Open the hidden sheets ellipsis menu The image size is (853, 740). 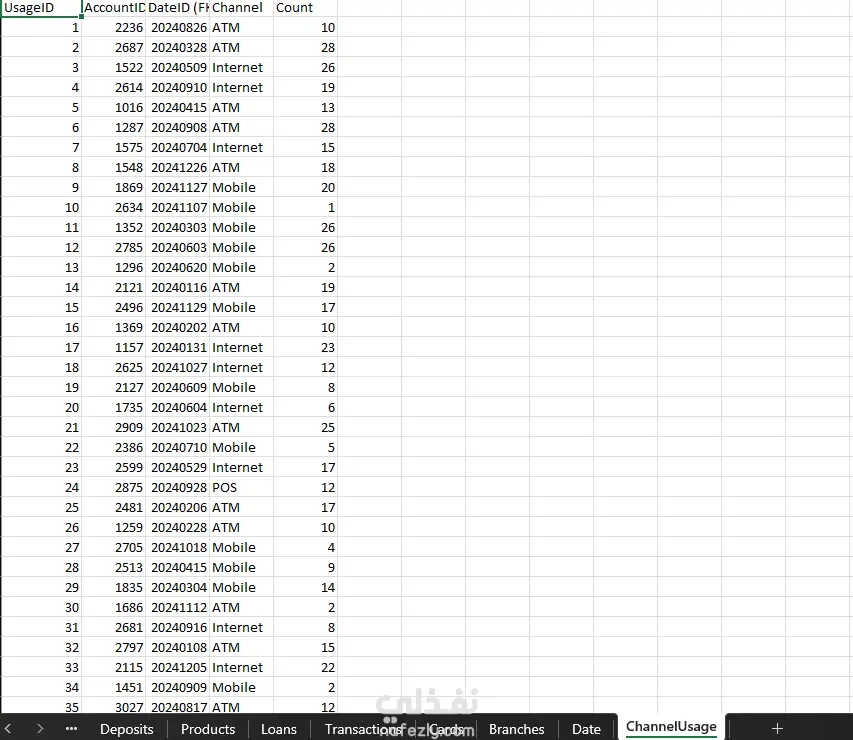pos(71,729)
